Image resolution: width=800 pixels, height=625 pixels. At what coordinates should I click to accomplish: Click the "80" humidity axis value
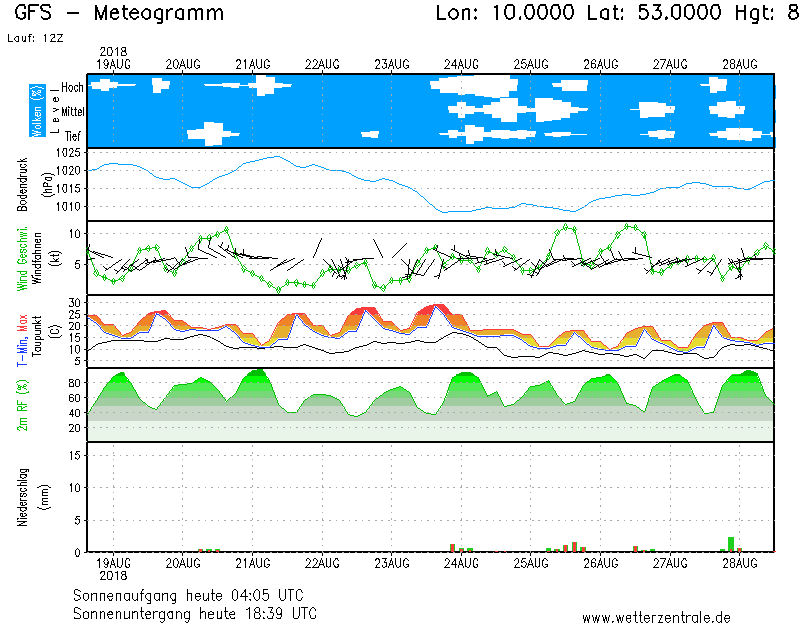coord(75,383)
